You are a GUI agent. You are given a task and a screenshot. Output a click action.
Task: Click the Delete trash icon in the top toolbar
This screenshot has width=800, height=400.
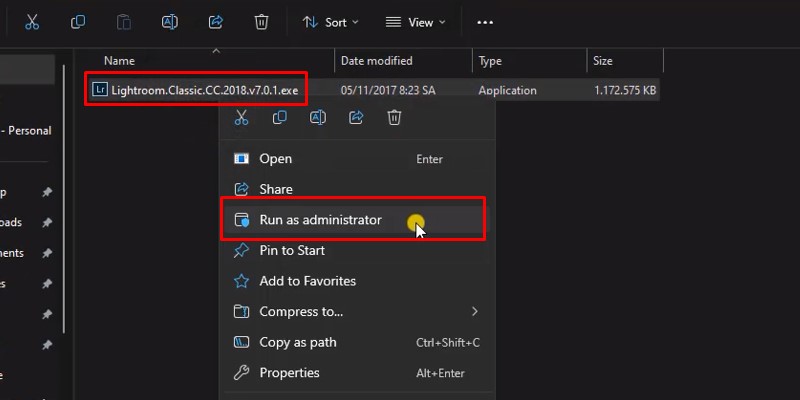[261, 22]
